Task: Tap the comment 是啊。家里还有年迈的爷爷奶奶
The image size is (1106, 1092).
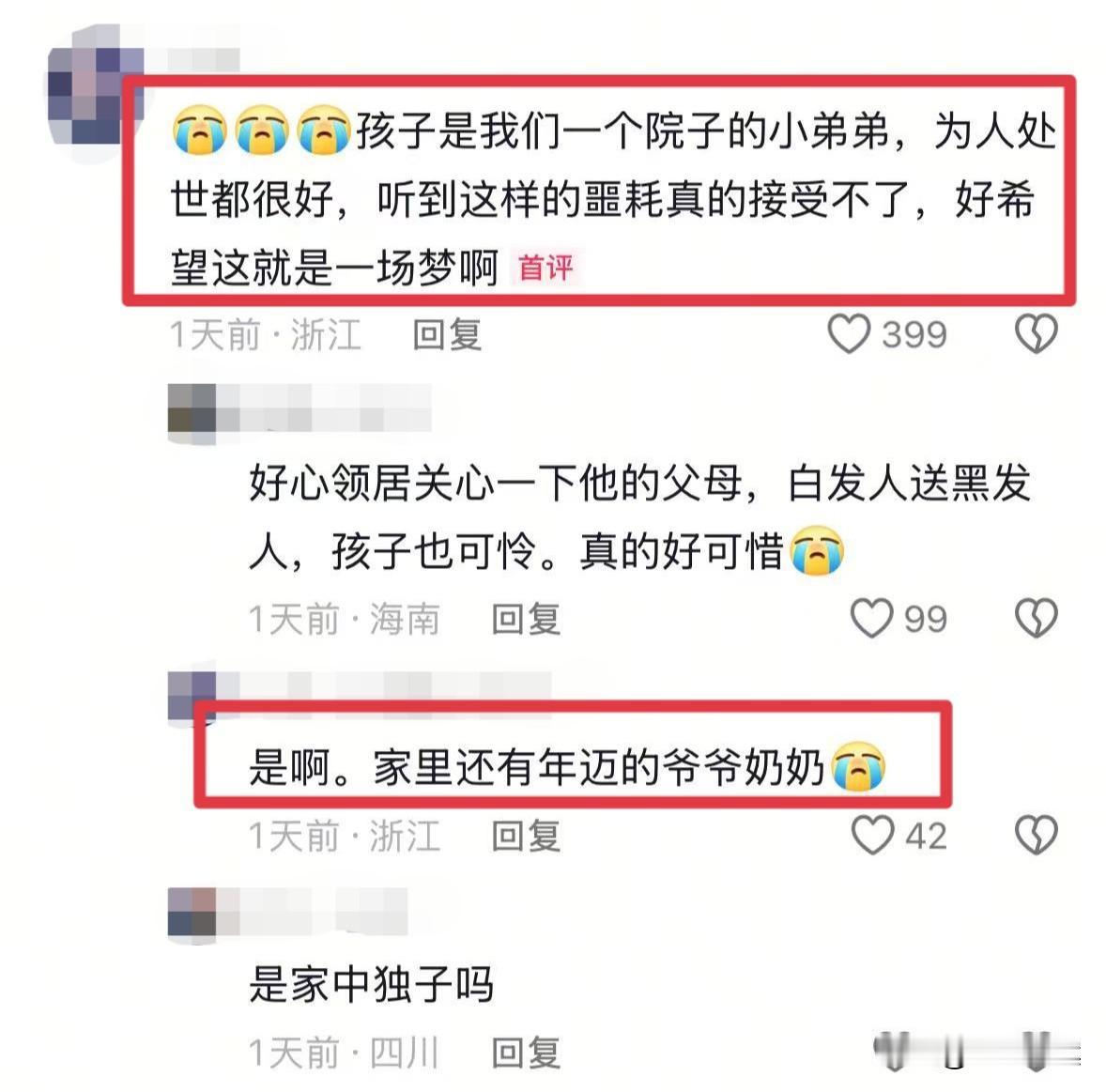Action: pos(568,767)
